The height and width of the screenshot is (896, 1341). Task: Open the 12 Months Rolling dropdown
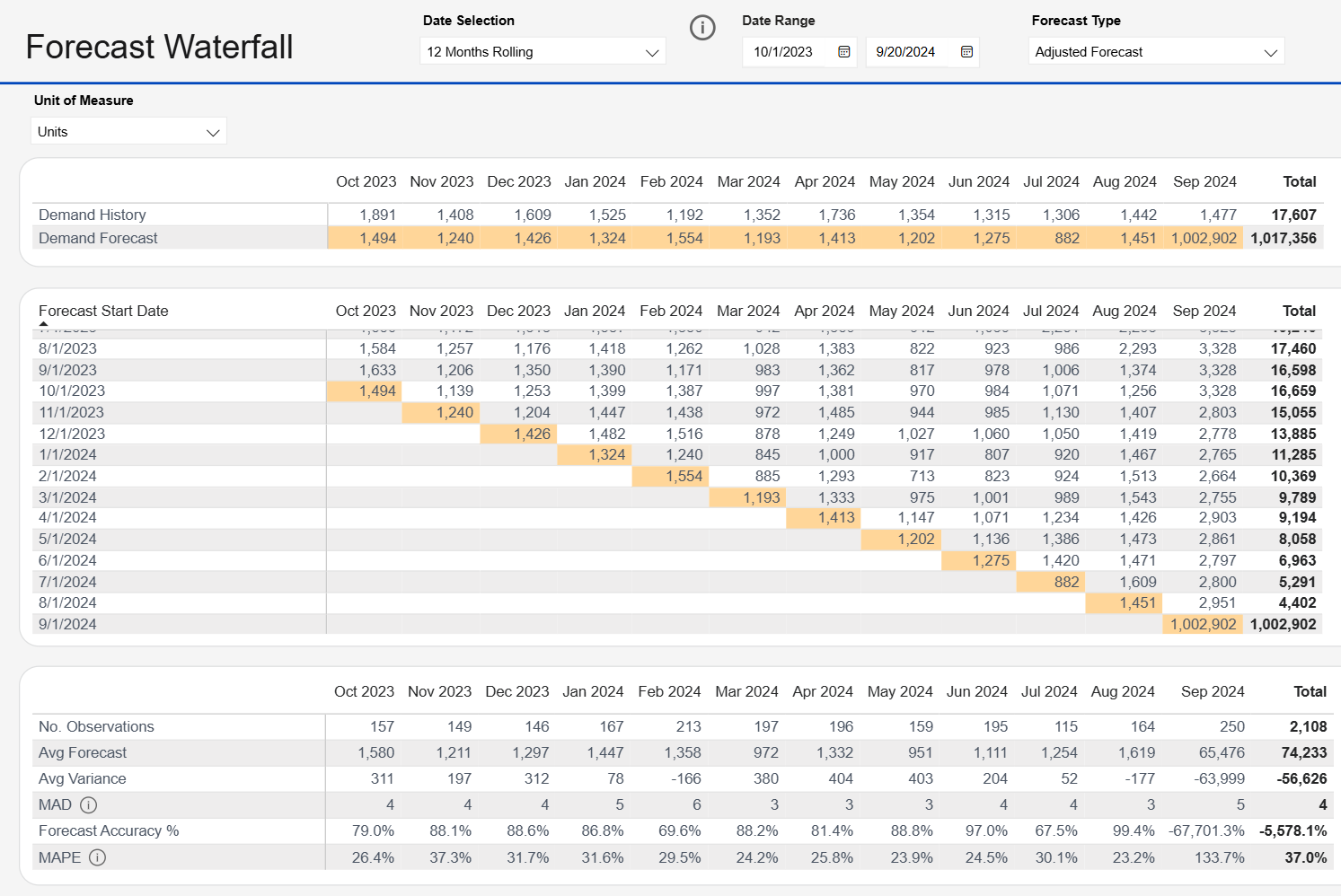pyautogui.click(x=543, y=52)
